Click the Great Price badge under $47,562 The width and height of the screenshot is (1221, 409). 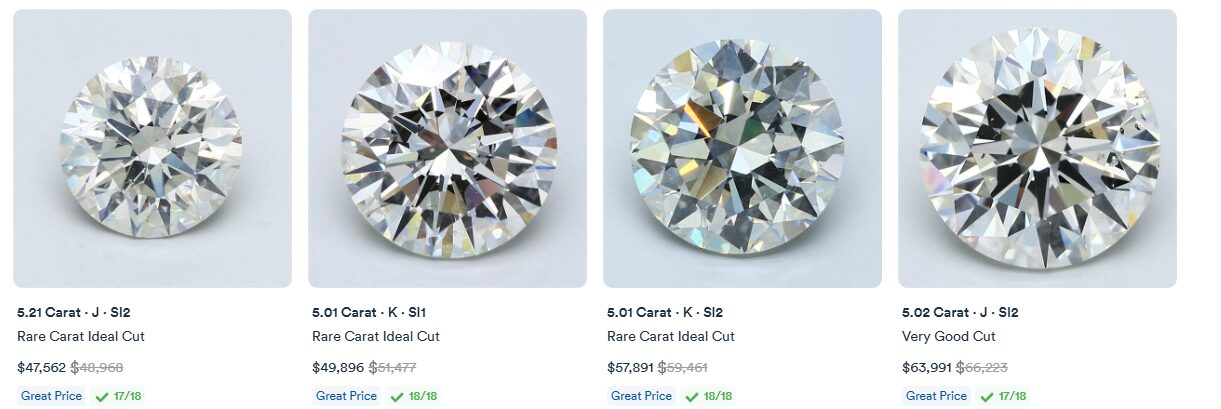pyautogui.click(x=51, y=396)
